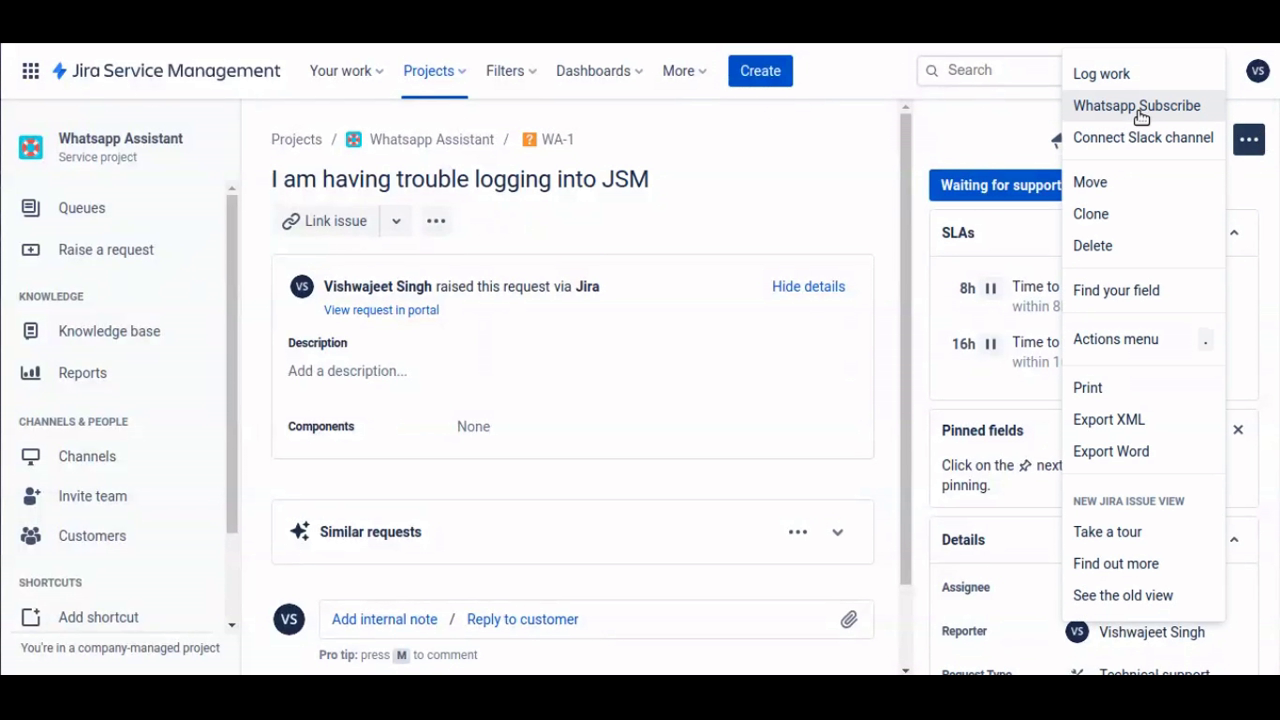Close the Pinned fields panel

click(x=1238, y=430)
